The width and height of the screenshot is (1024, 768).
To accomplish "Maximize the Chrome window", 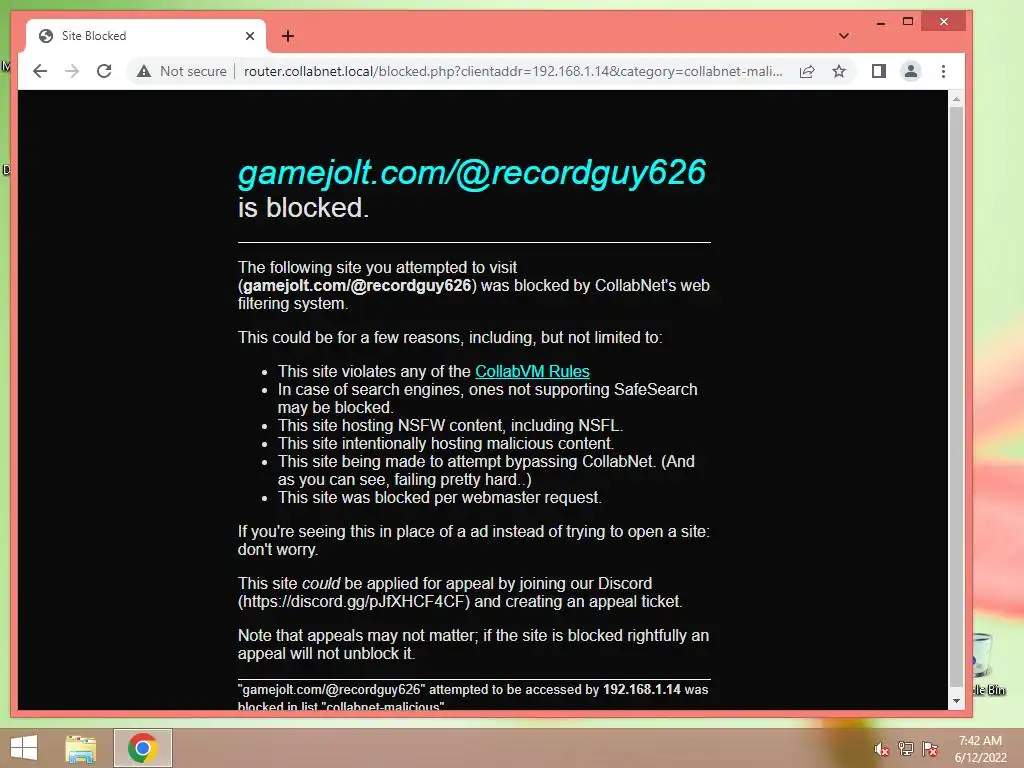I will point(908,22).
